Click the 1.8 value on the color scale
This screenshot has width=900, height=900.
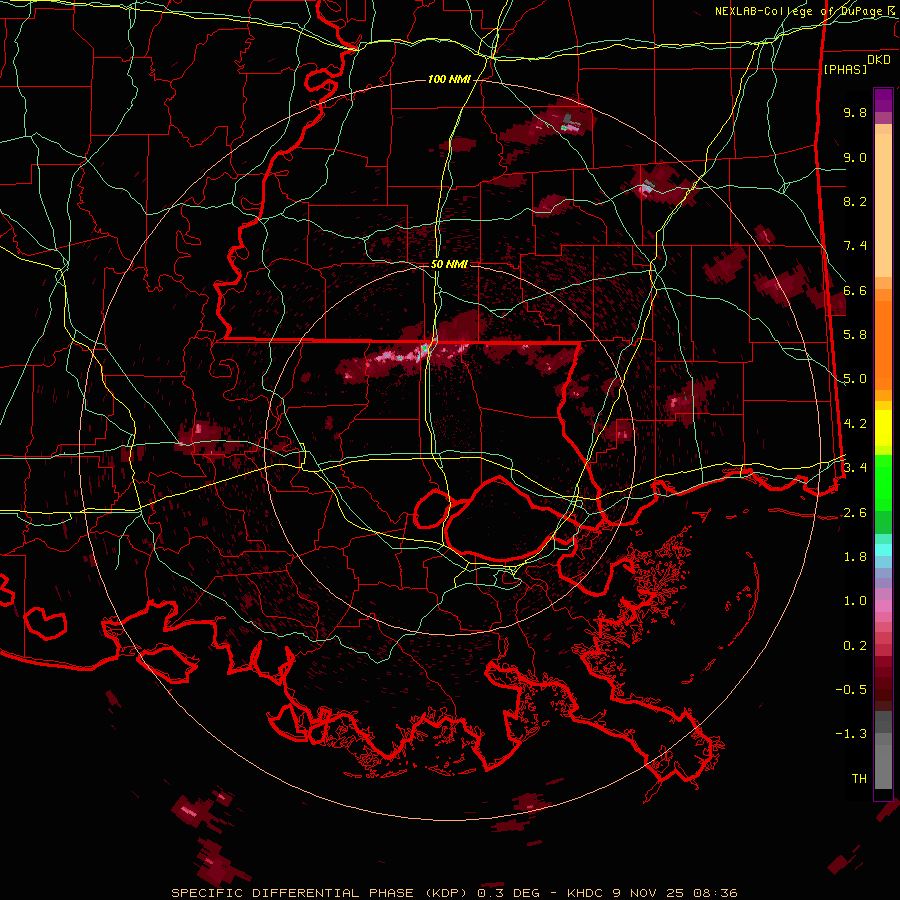(855, 557)
